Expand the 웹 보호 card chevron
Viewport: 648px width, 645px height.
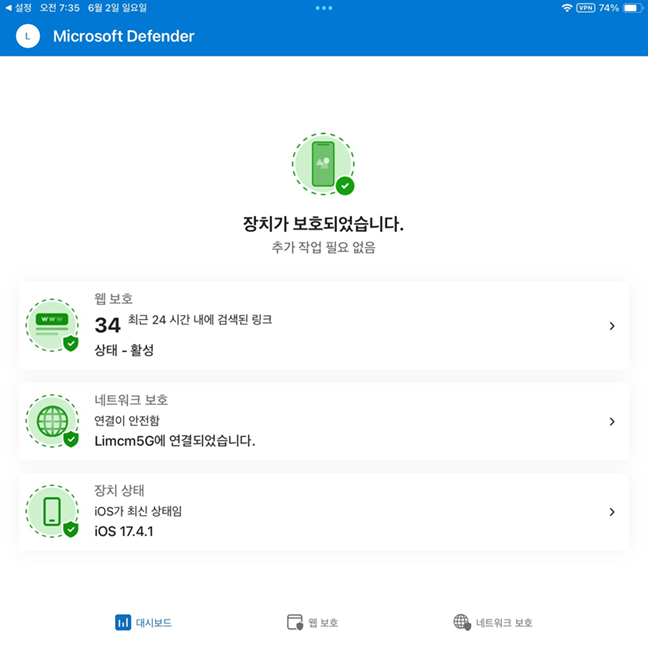click(x=612, y=326)
